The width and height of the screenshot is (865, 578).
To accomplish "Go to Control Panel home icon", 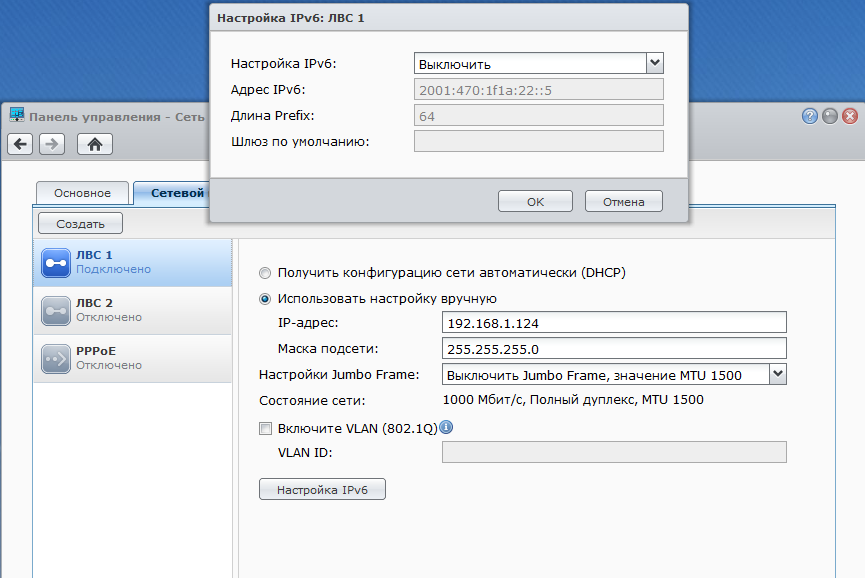I will [x=95, y=144].
